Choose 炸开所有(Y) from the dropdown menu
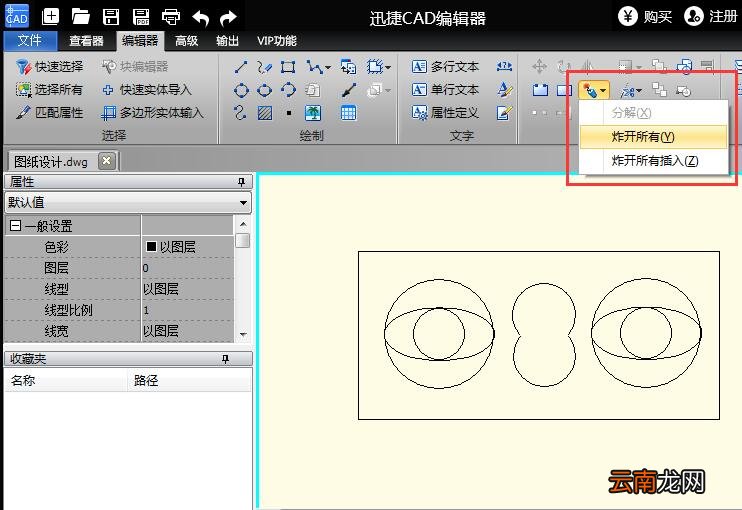The width and height of the screenshot is (742, 510). pos(654,137)
